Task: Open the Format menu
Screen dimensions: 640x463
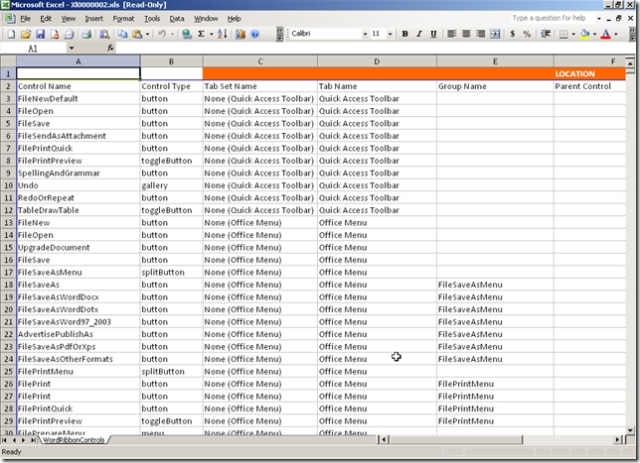Action: click(123, 18)
